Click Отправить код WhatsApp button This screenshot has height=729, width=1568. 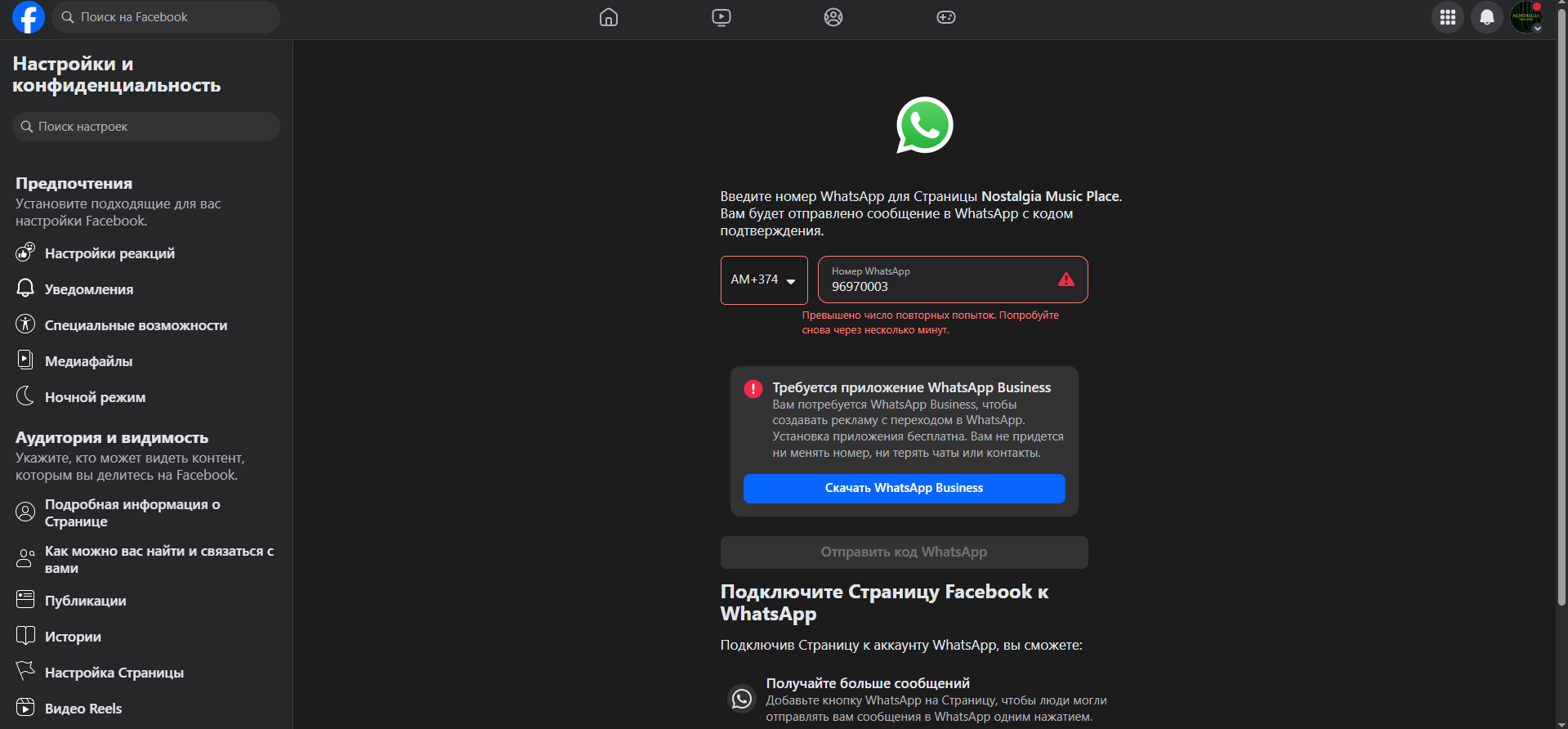904,552
